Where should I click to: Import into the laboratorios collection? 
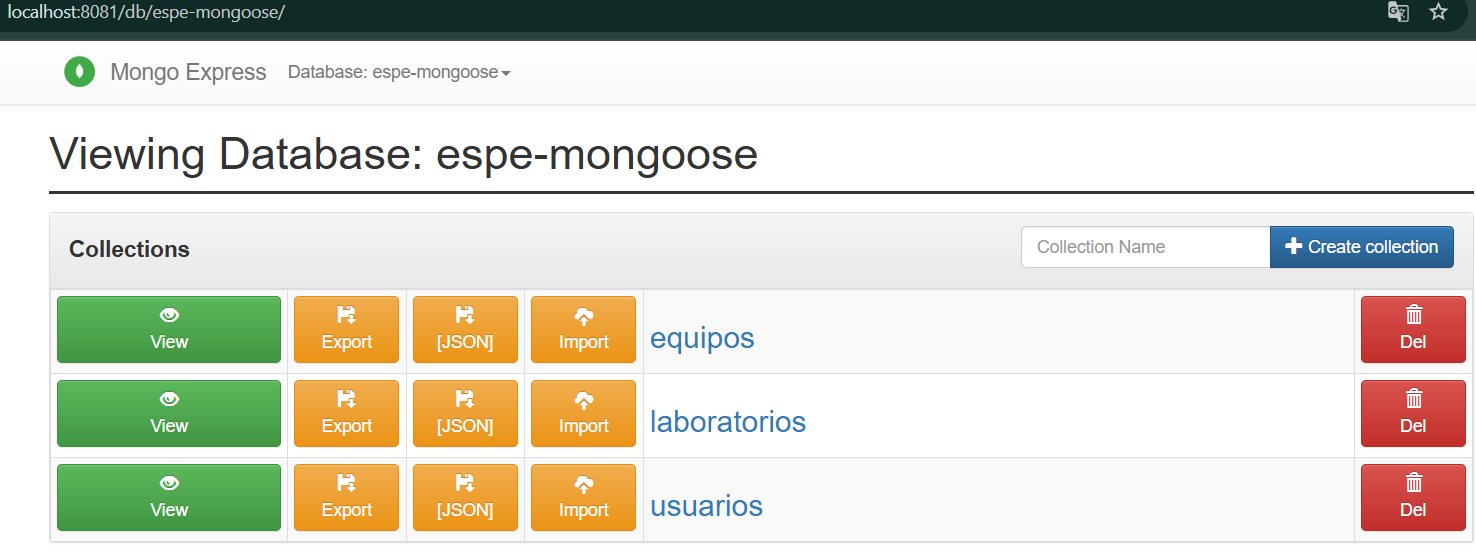584,414
